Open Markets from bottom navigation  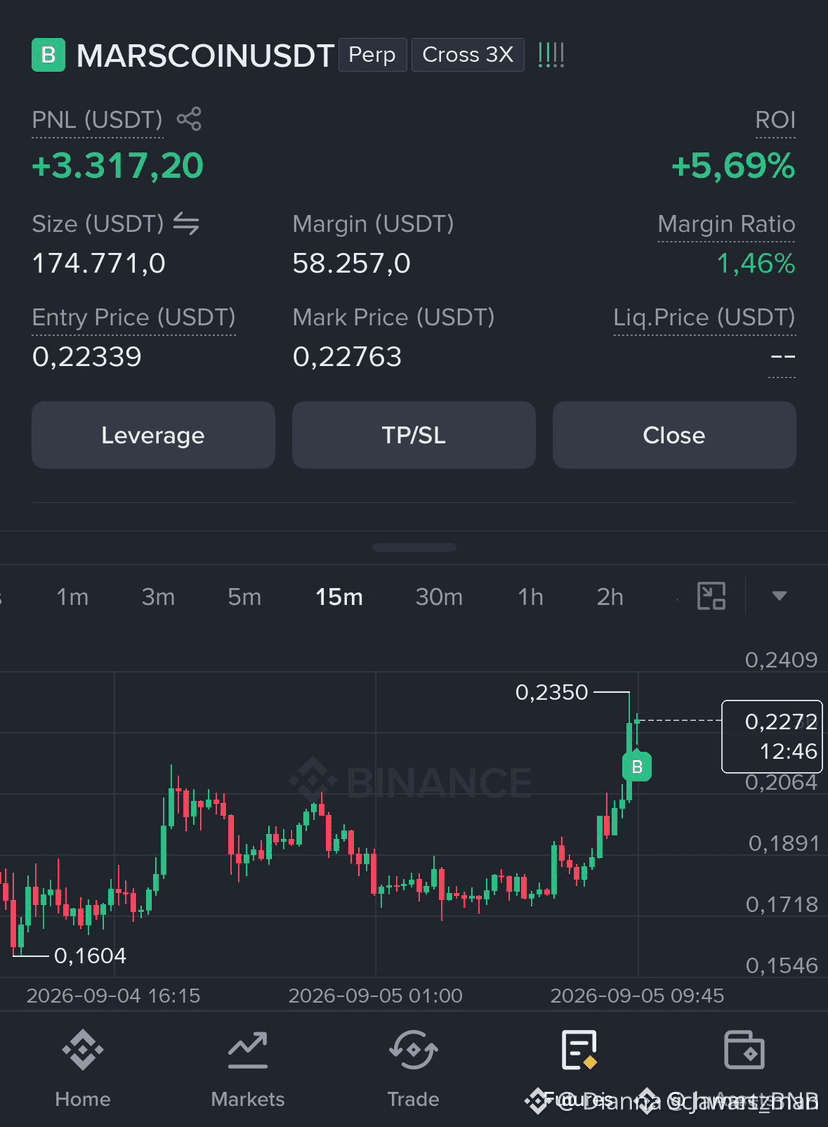click(248, 1068)
